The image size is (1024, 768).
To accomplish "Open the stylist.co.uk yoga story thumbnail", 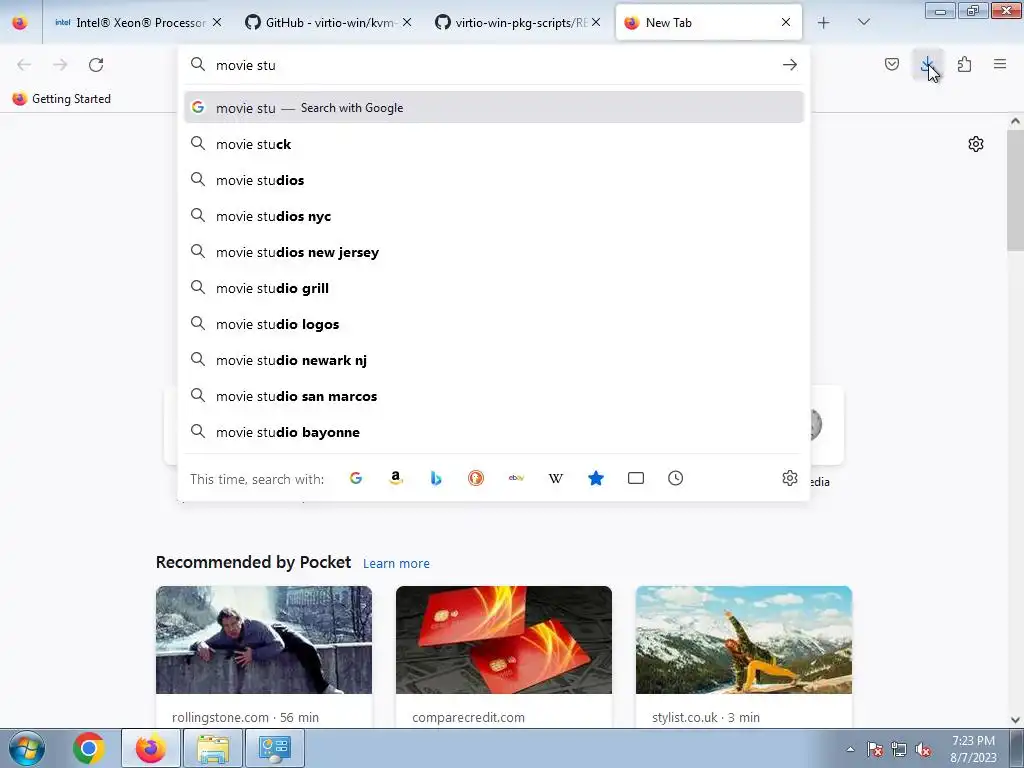I will [x=744, y=640].
